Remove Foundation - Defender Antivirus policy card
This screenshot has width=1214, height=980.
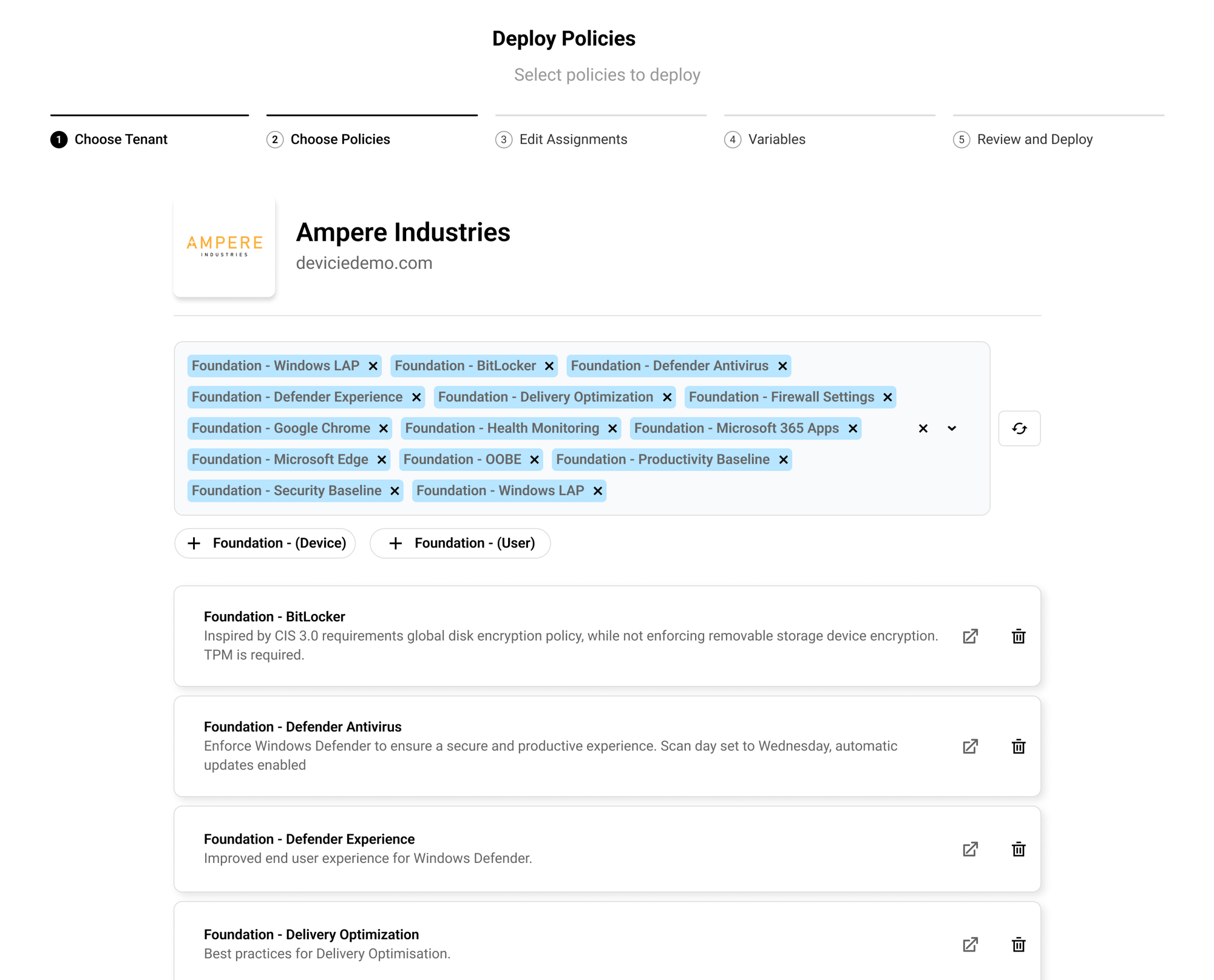[x=1019, y=746]
